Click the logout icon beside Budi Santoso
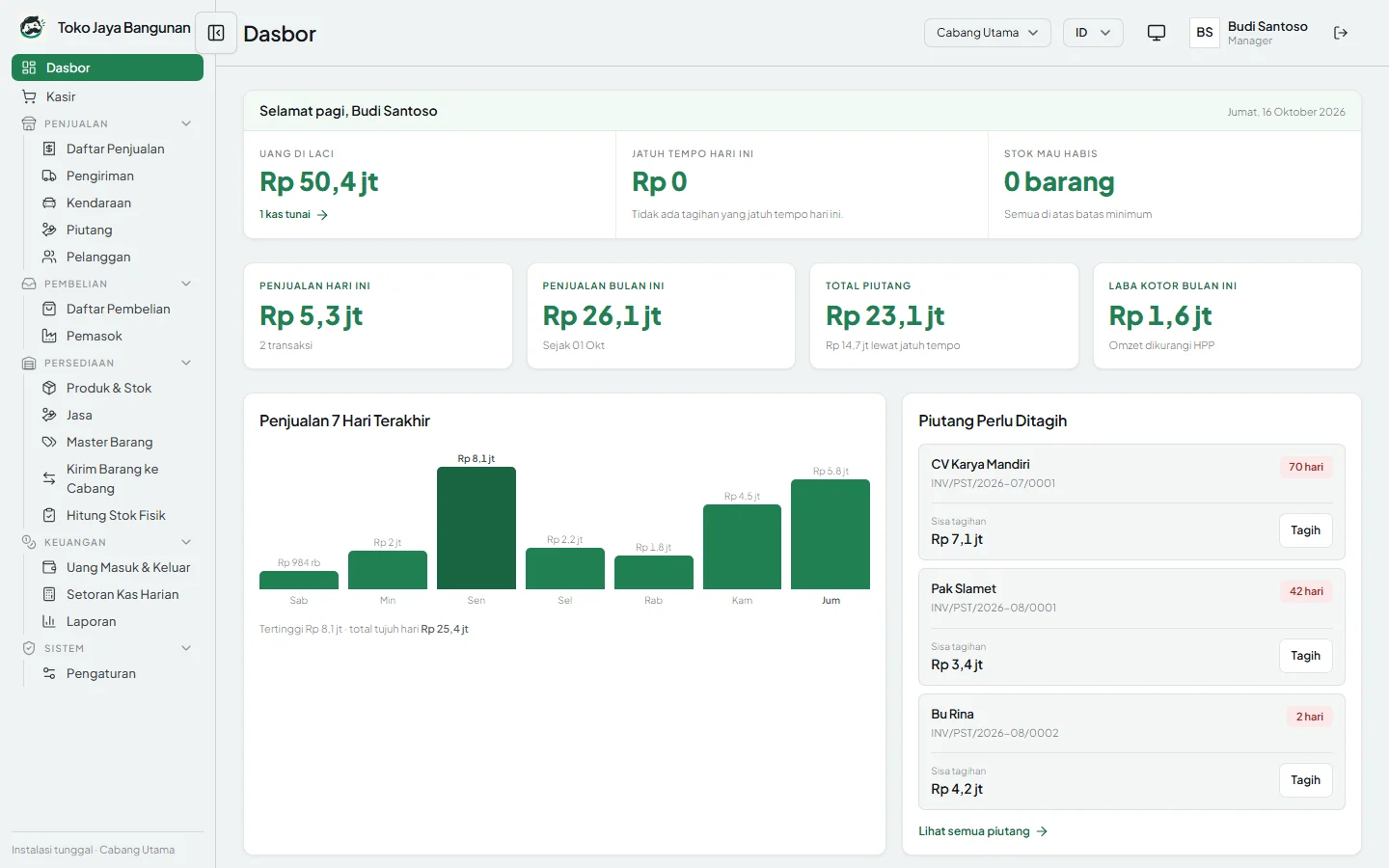 (1341, 33)
